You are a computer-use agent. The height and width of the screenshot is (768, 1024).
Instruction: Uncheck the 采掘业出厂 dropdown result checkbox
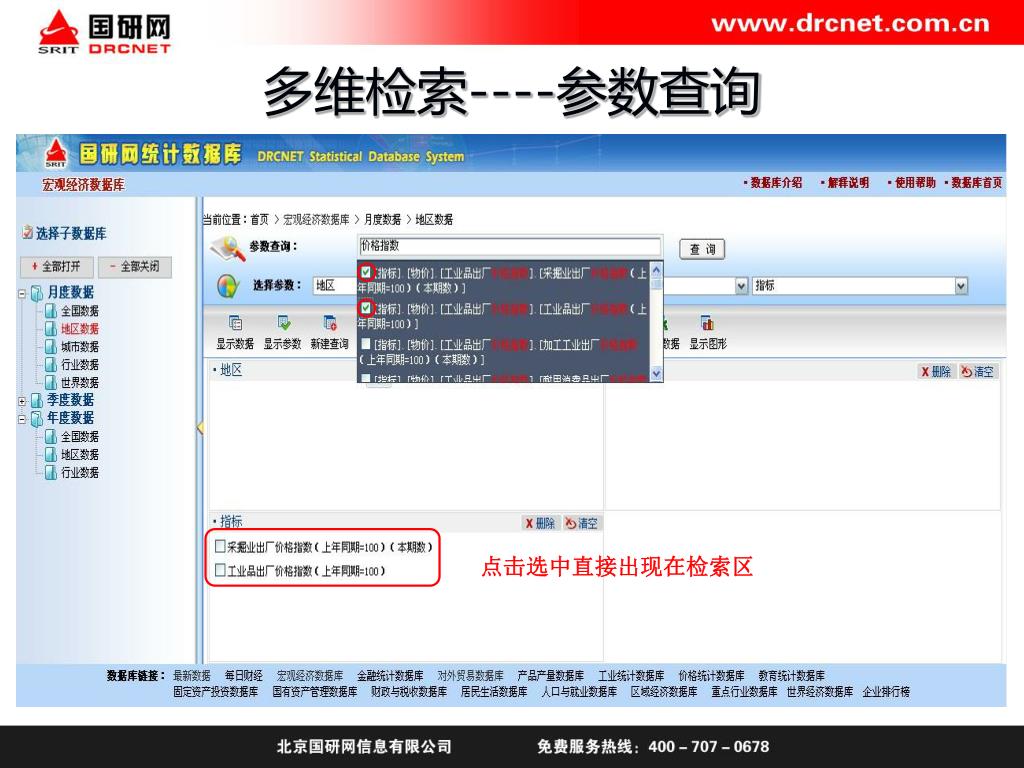point(366,272)
